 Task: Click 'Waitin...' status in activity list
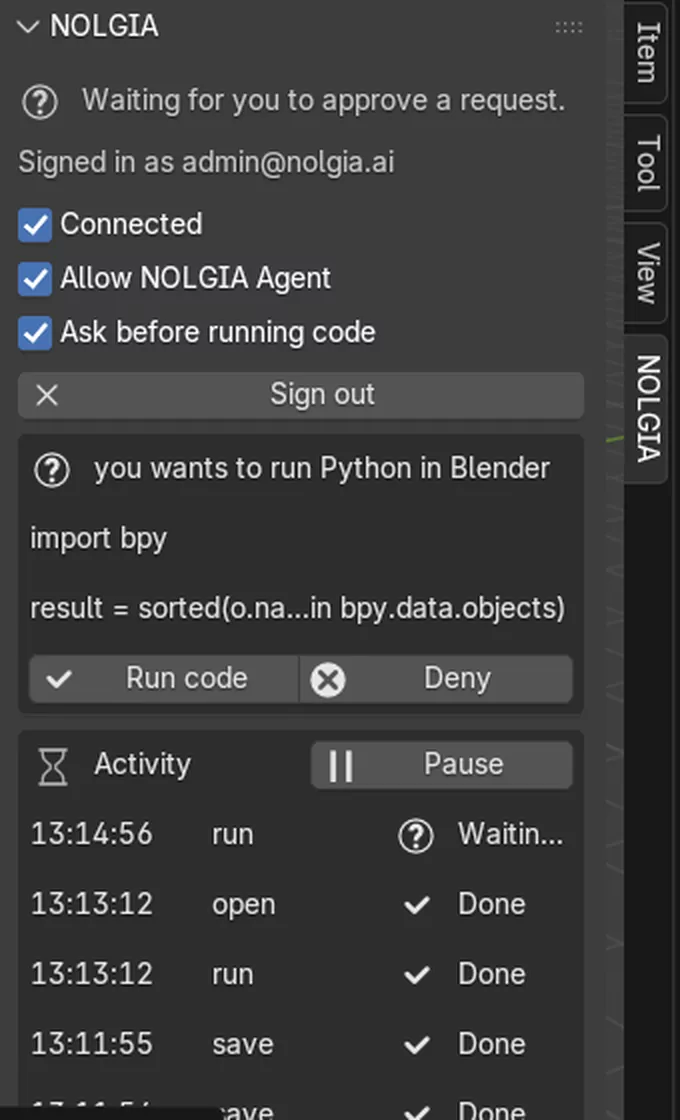tap(510, 834)
